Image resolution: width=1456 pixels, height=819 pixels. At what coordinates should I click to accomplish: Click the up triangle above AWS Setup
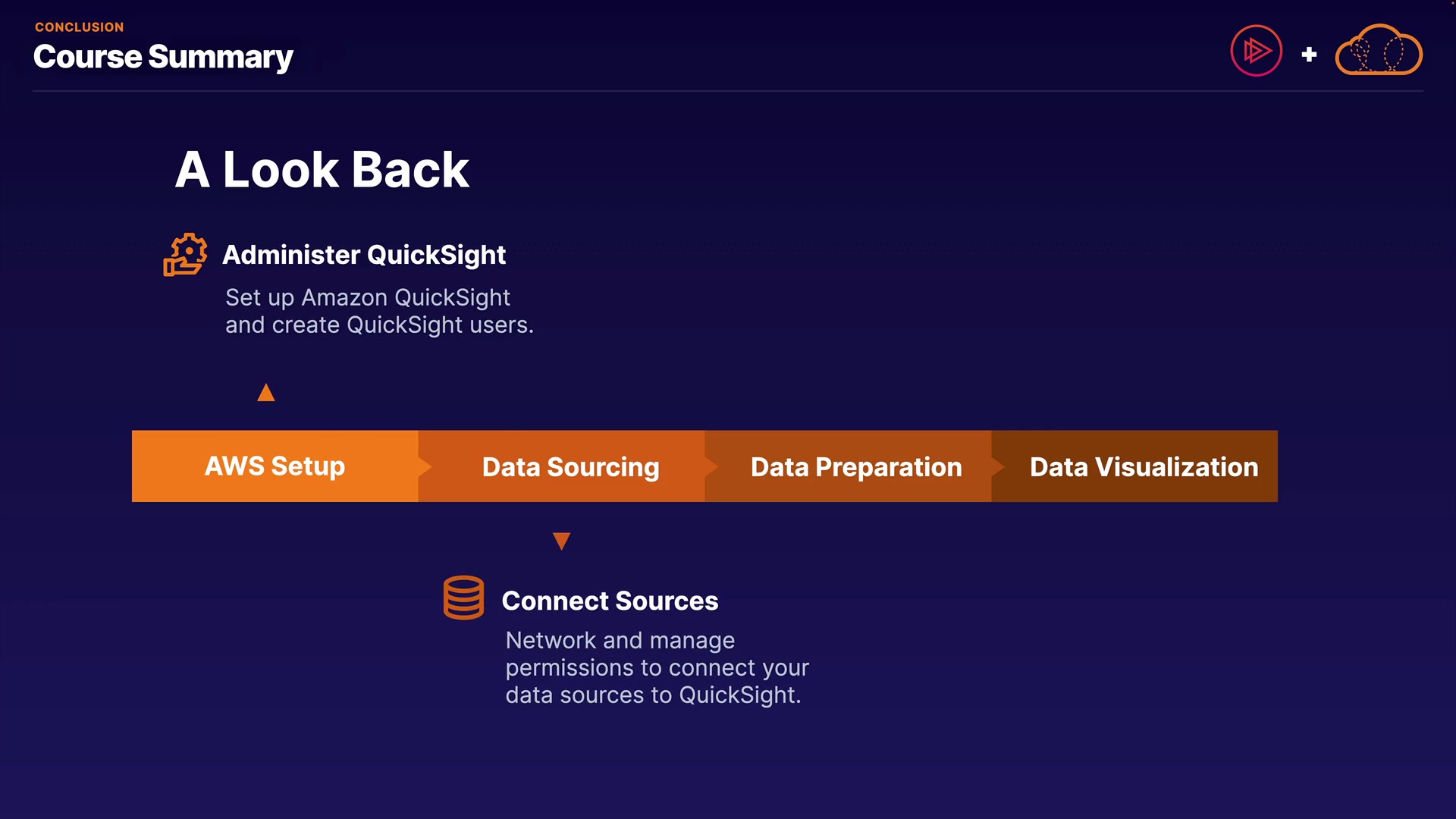pos(265,393)
